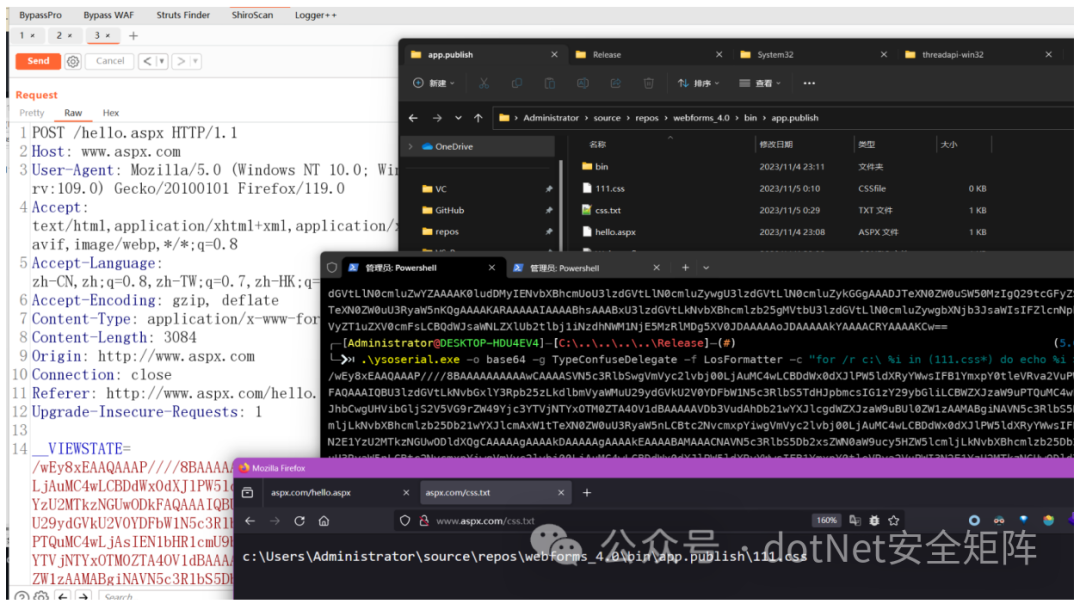The height and width of the screenshot is (604, 1080).
Task: Reload the Firefox page
Action: pyautogui.click(x=300, y=521)
